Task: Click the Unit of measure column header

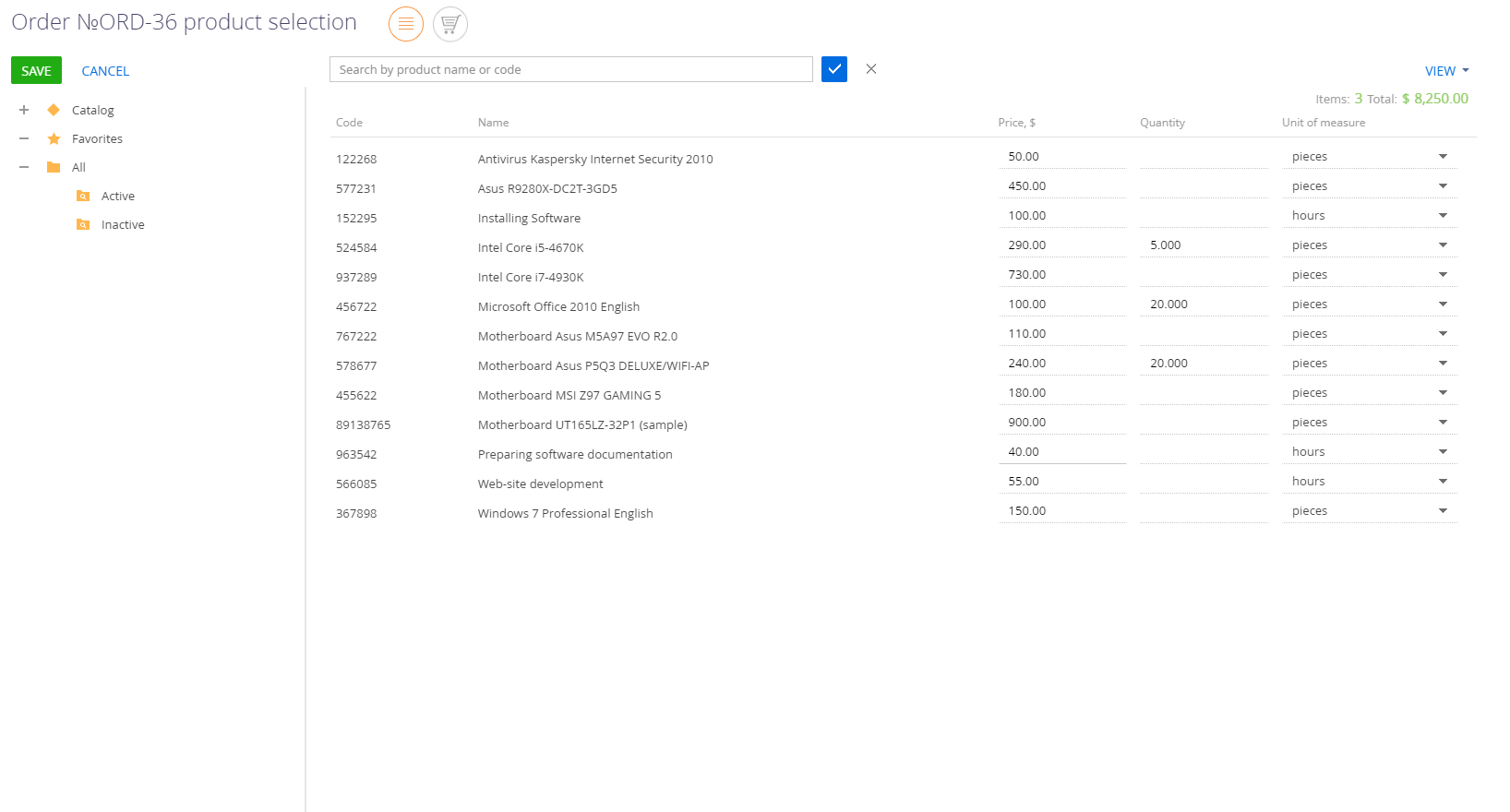Action: pos(1324,123)
